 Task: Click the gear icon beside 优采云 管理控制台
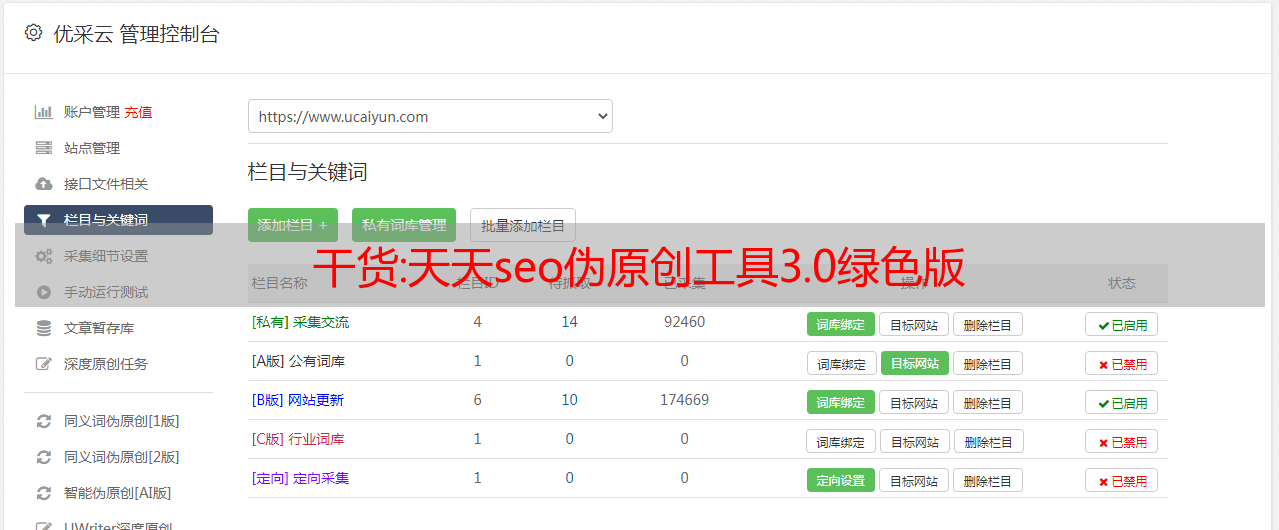click(34, 33)
